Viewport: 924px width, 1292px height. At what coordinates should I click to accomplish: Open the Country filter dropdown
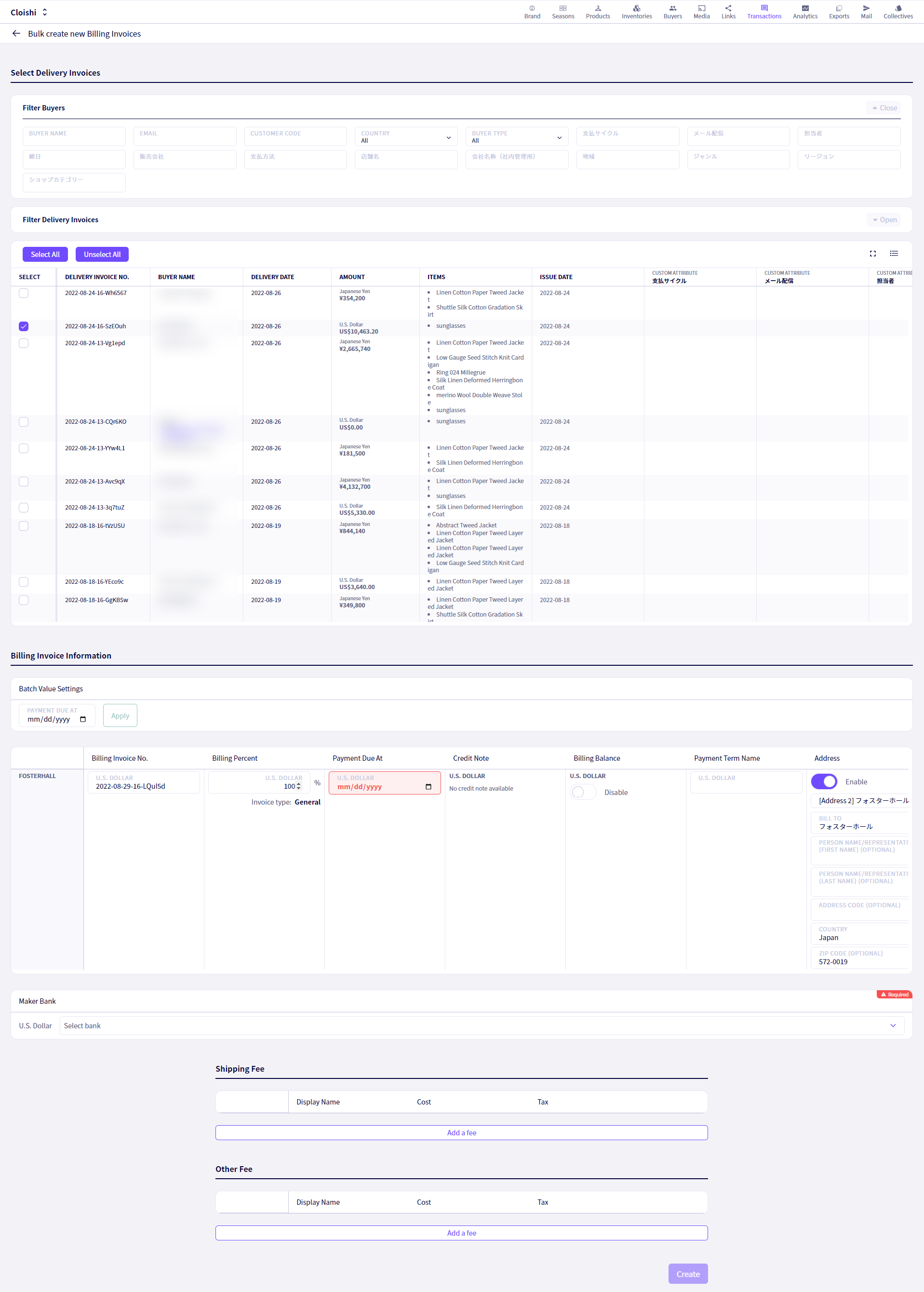[x=406, y=136]
